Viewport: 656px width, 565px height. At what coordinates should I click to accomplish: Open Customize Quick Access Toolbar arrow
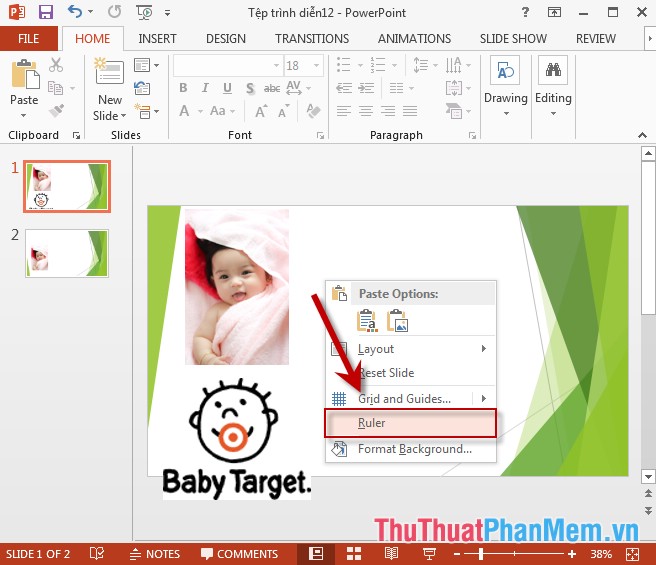167,13
